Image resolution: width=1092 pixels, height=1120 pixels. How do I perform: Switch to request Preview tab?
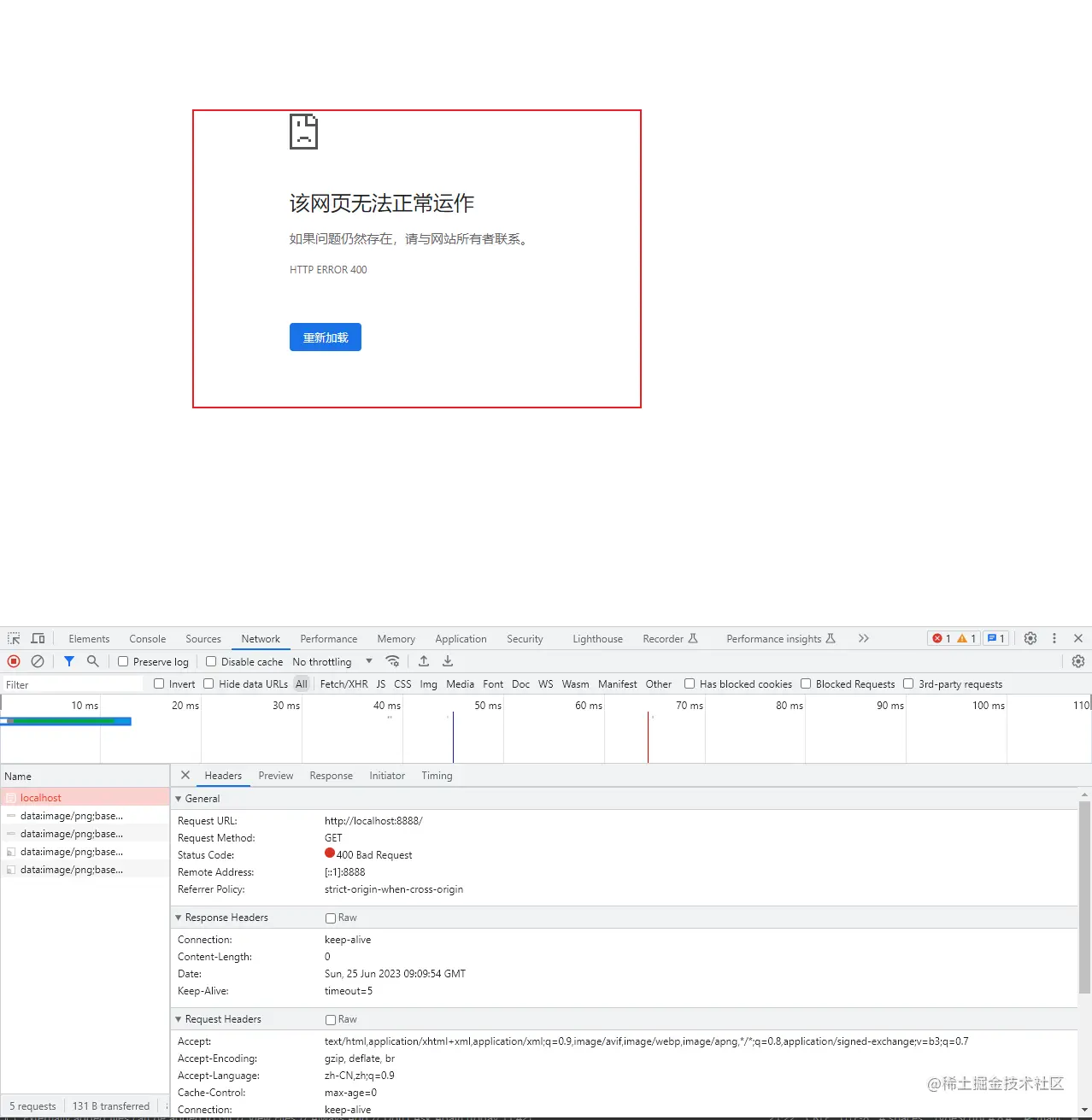[276, 776]
